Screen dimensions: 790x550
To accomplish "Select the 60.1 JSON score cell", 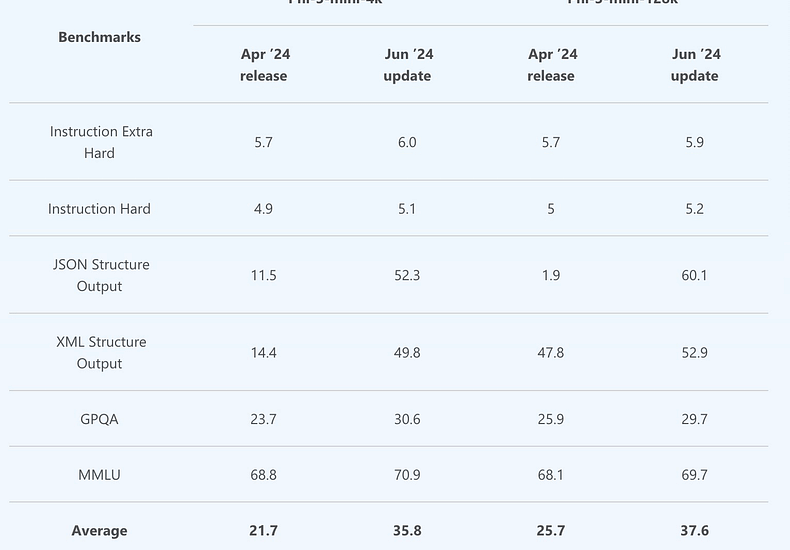I will (694, 275).
